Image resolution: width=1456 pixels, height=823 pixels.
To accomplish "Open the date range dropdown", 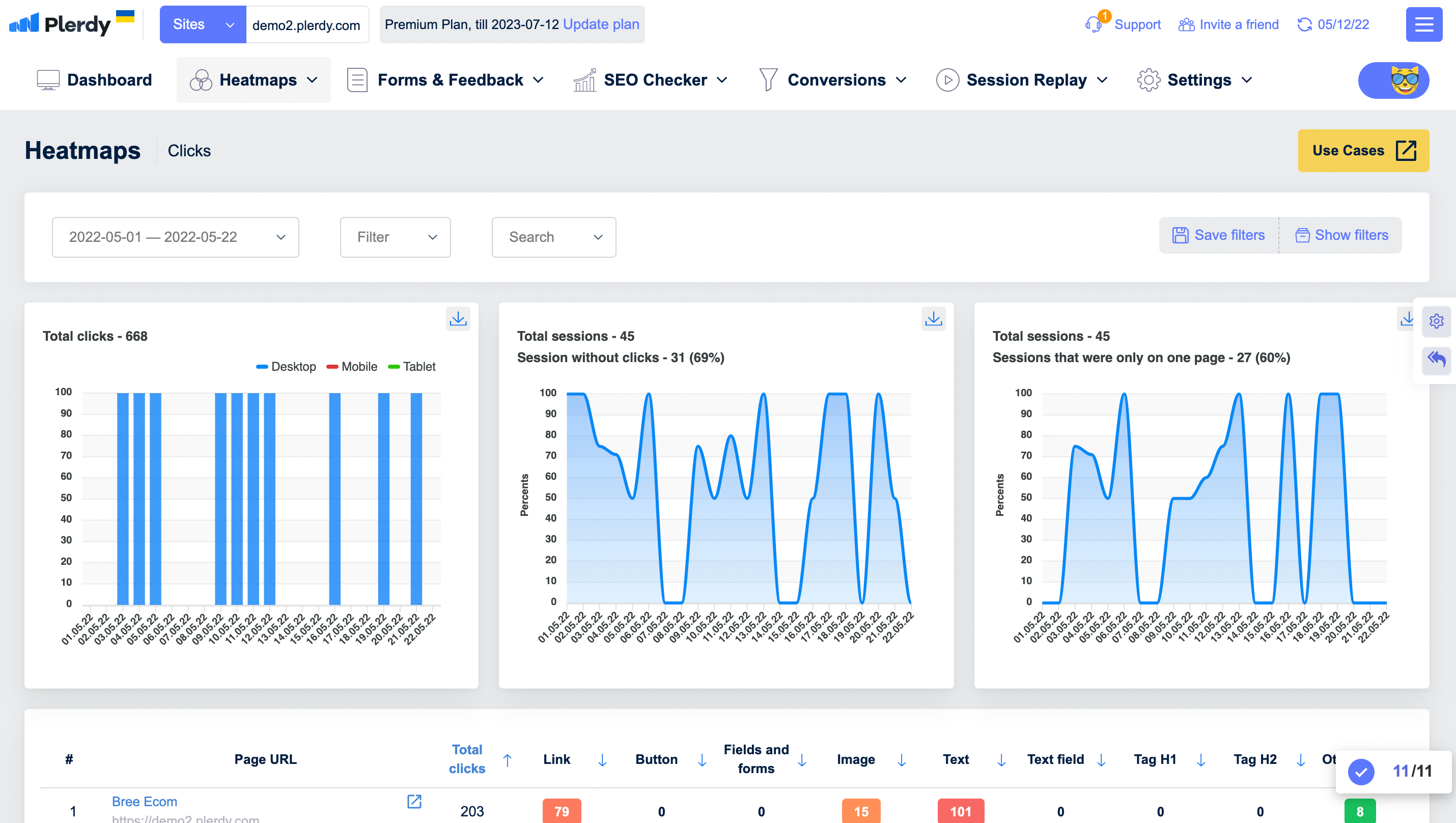I will [x=175, y=237].
